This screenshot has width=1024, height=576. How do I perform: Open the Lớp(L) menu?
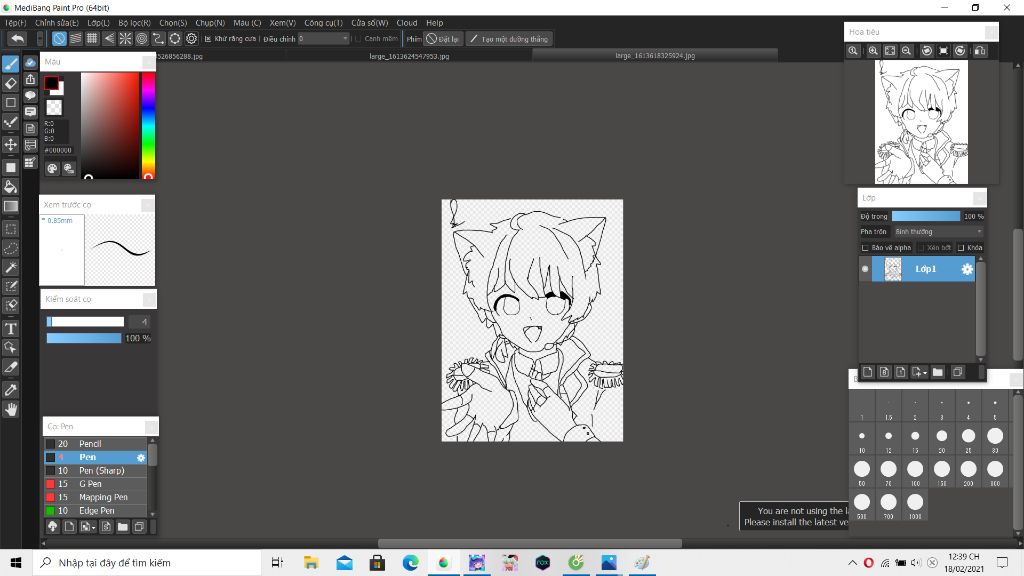[x=99, y=23]
